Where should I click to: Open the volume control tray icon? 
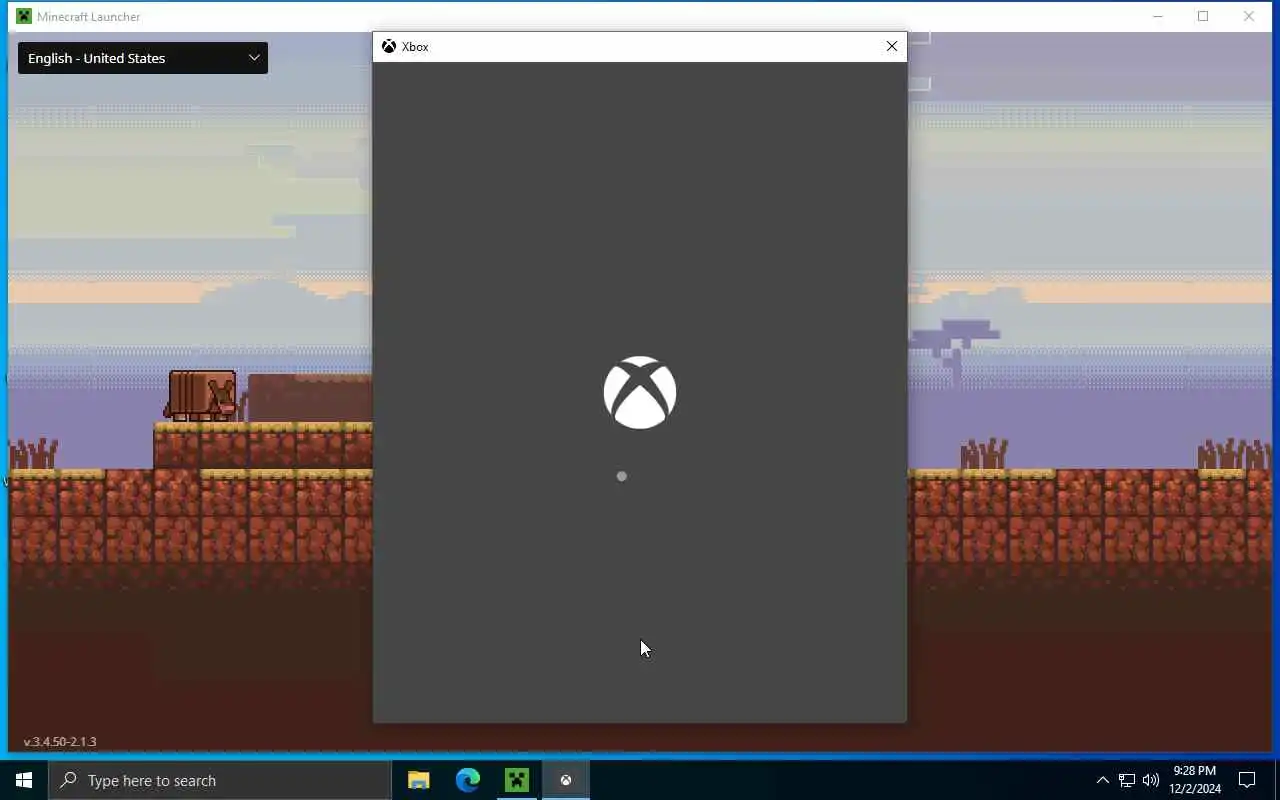[x=1151, y=780]
